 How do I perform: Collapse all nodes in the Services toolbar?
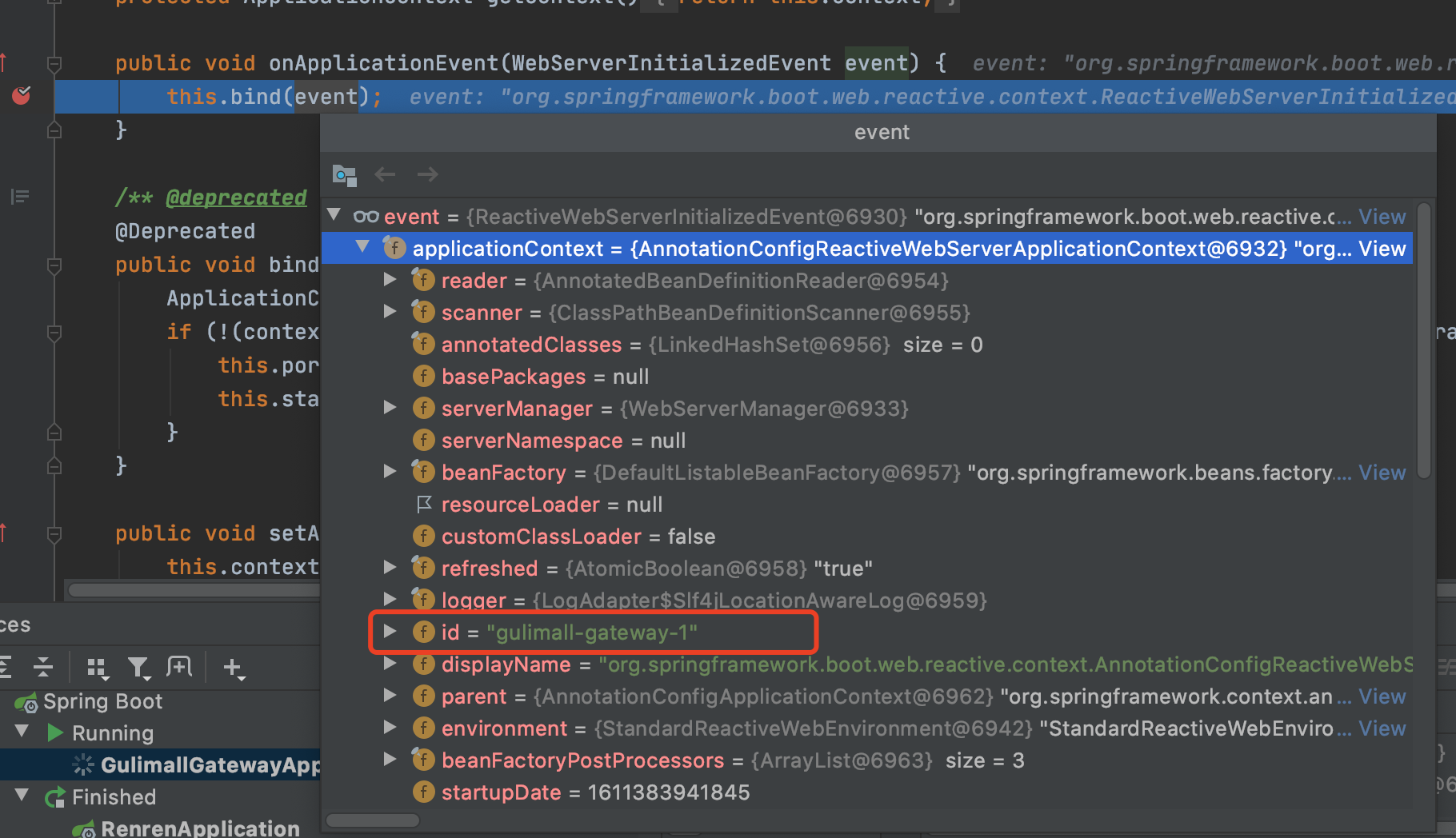coord(43,667)
